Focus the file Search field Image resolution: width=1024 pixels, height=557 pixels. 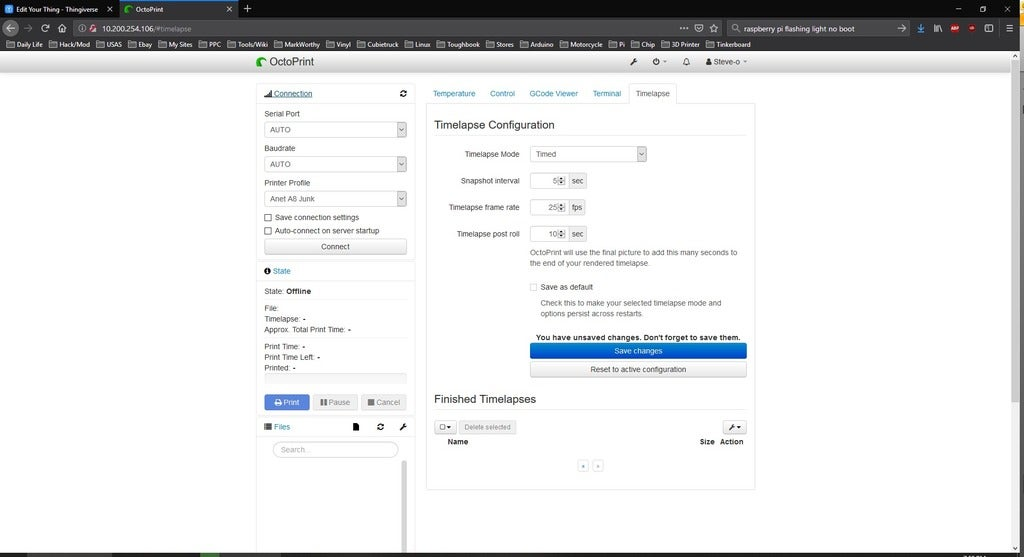(335, 450)
